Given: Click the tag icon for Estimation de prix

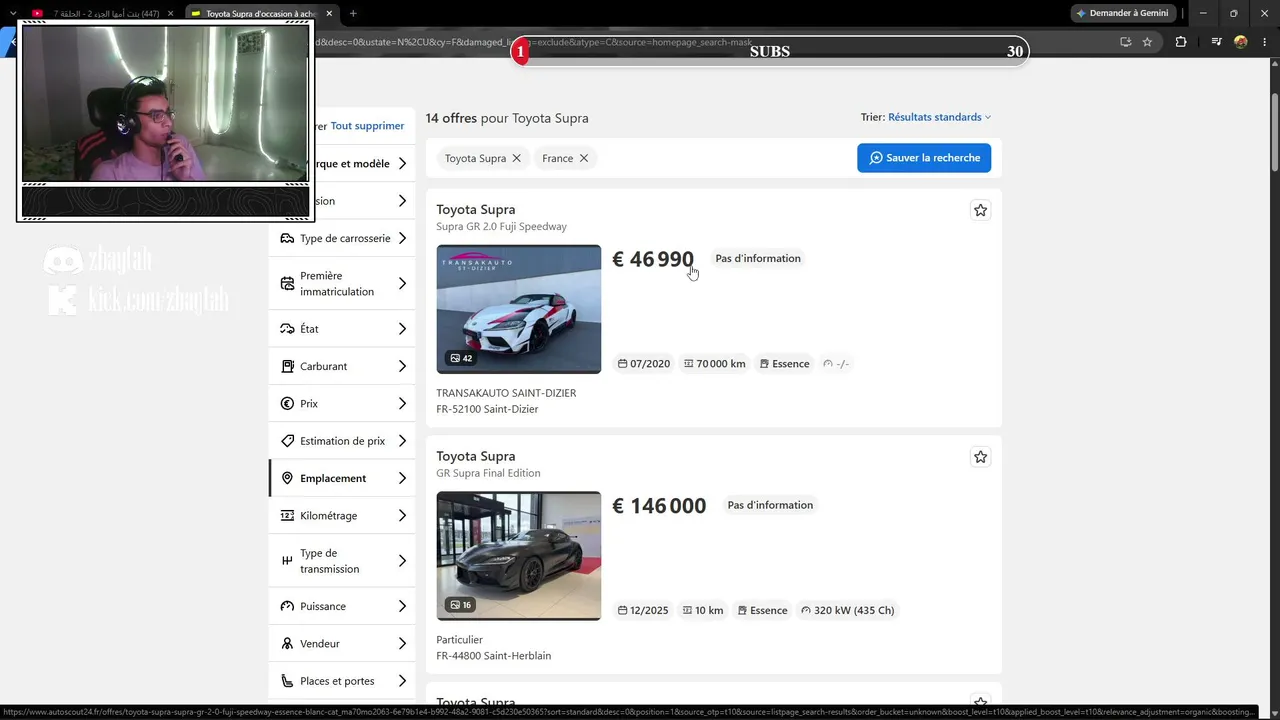Looking at the screenshot, I should point(287,441).
